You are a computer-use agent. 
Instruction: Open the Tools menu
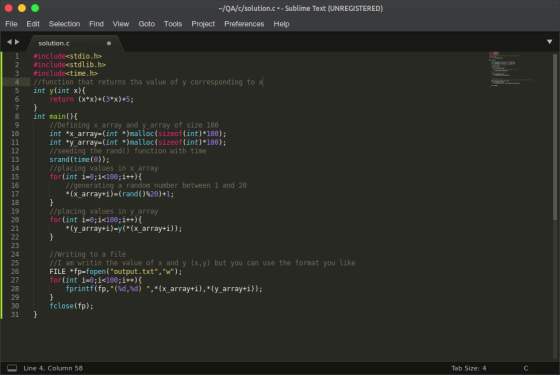point(173,24)
